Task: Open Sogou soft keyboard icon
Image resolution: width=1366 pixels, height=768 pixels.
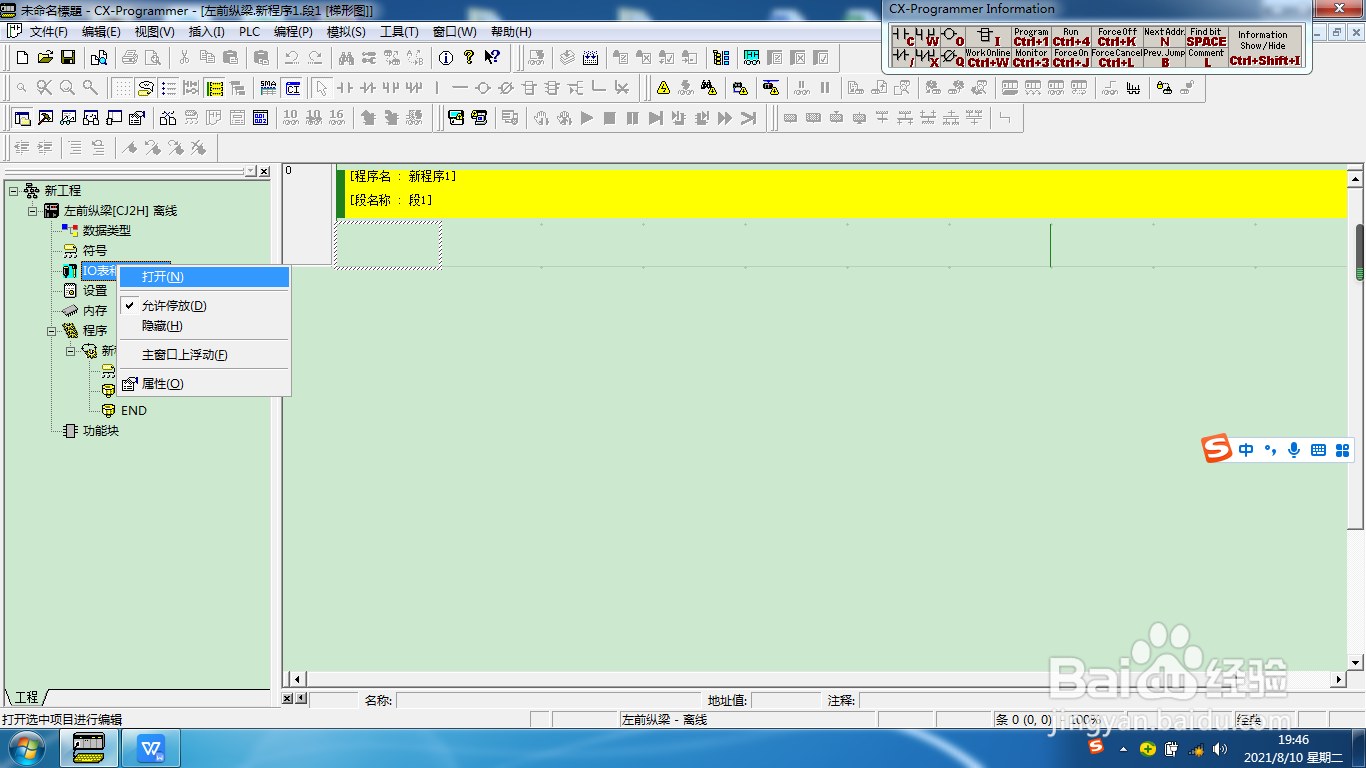Action: click(1318, 450)
